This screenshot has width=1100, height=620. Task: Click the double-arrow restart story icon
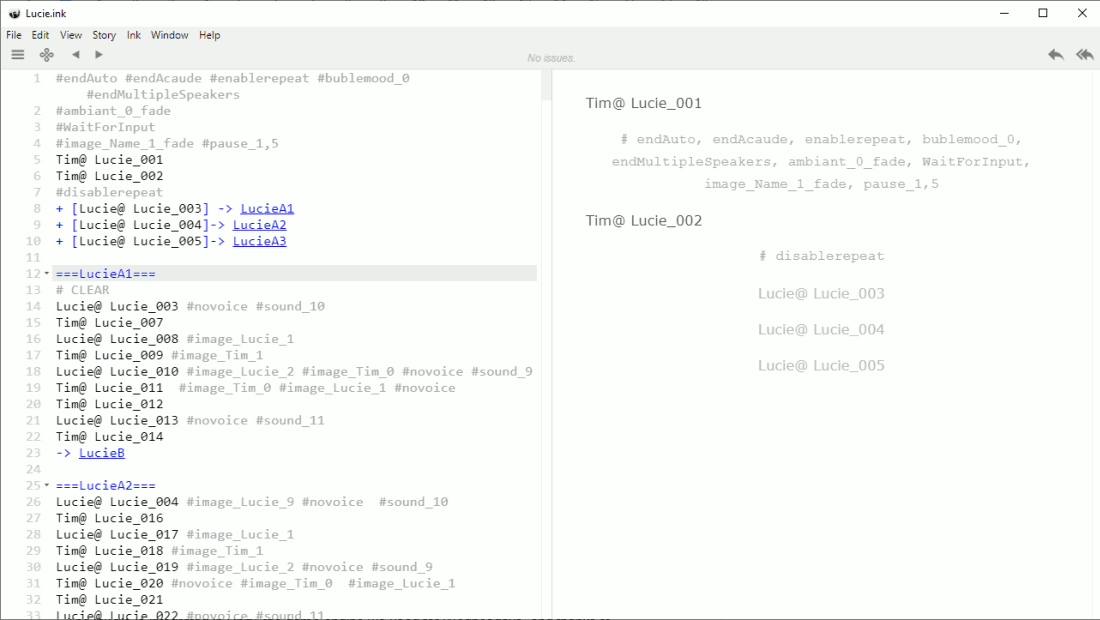[1084, 55]
